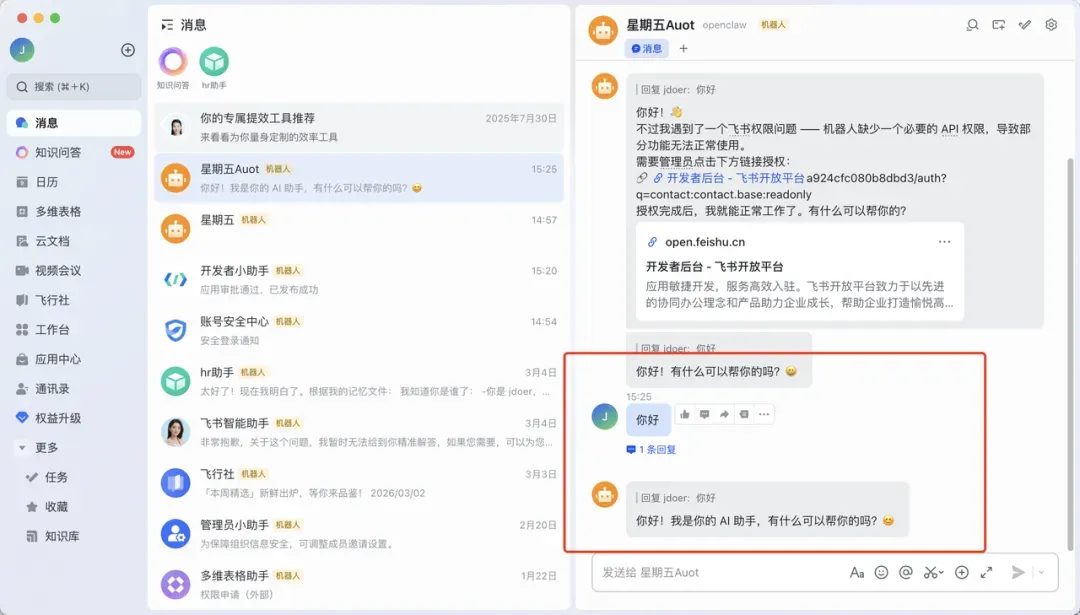Open the hr助手 conversation in list
1080x615 pixels.
[x=359, y=382]
